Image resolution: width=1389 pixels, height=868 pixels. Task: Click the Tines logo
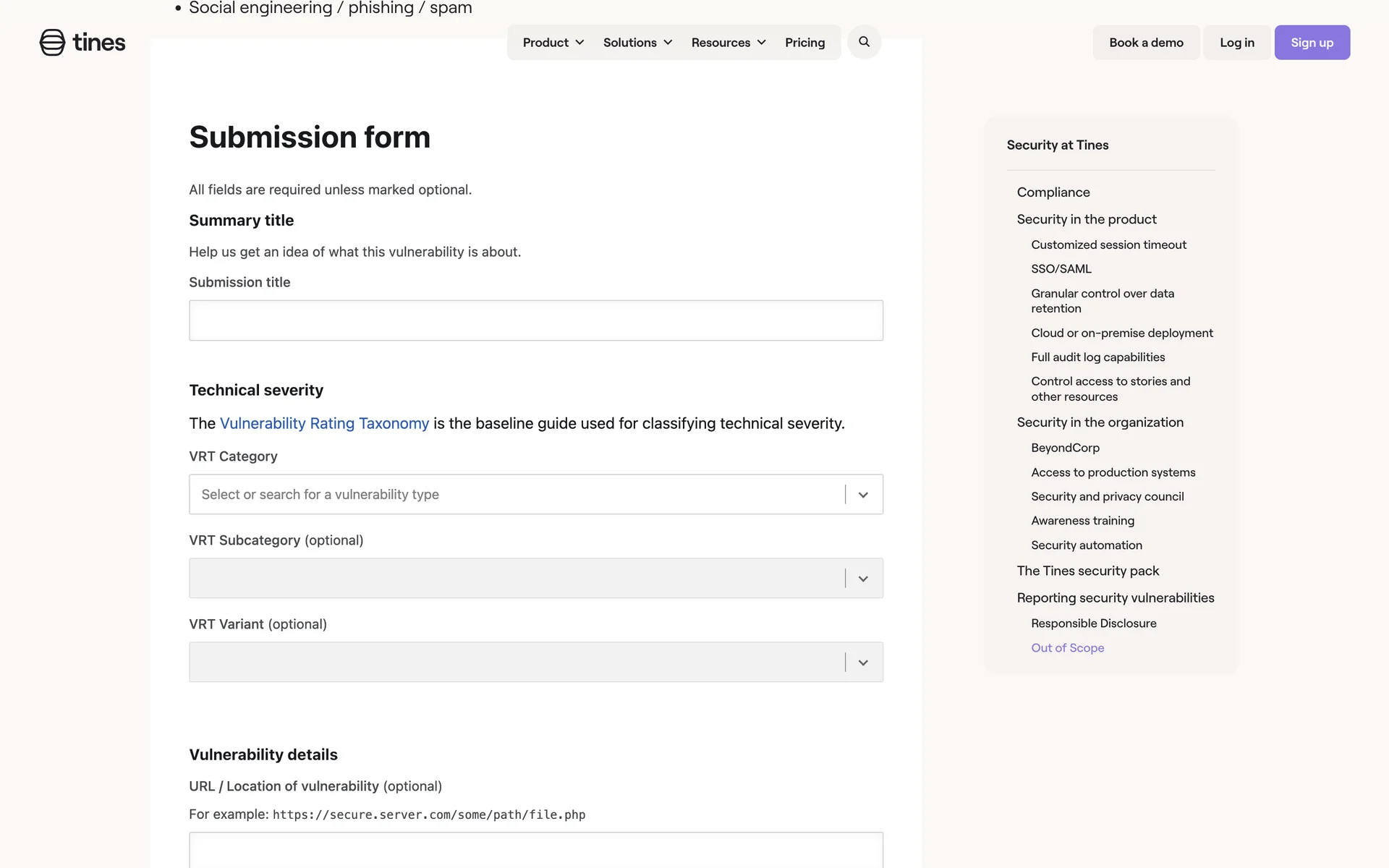82,43
